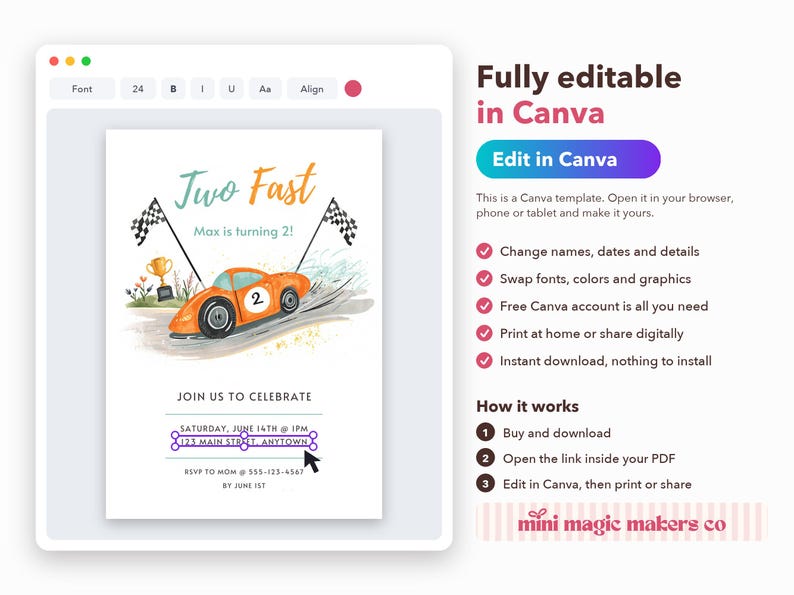Toggle italic with the I button
794x595 pixels.
[x=202, y=89]
